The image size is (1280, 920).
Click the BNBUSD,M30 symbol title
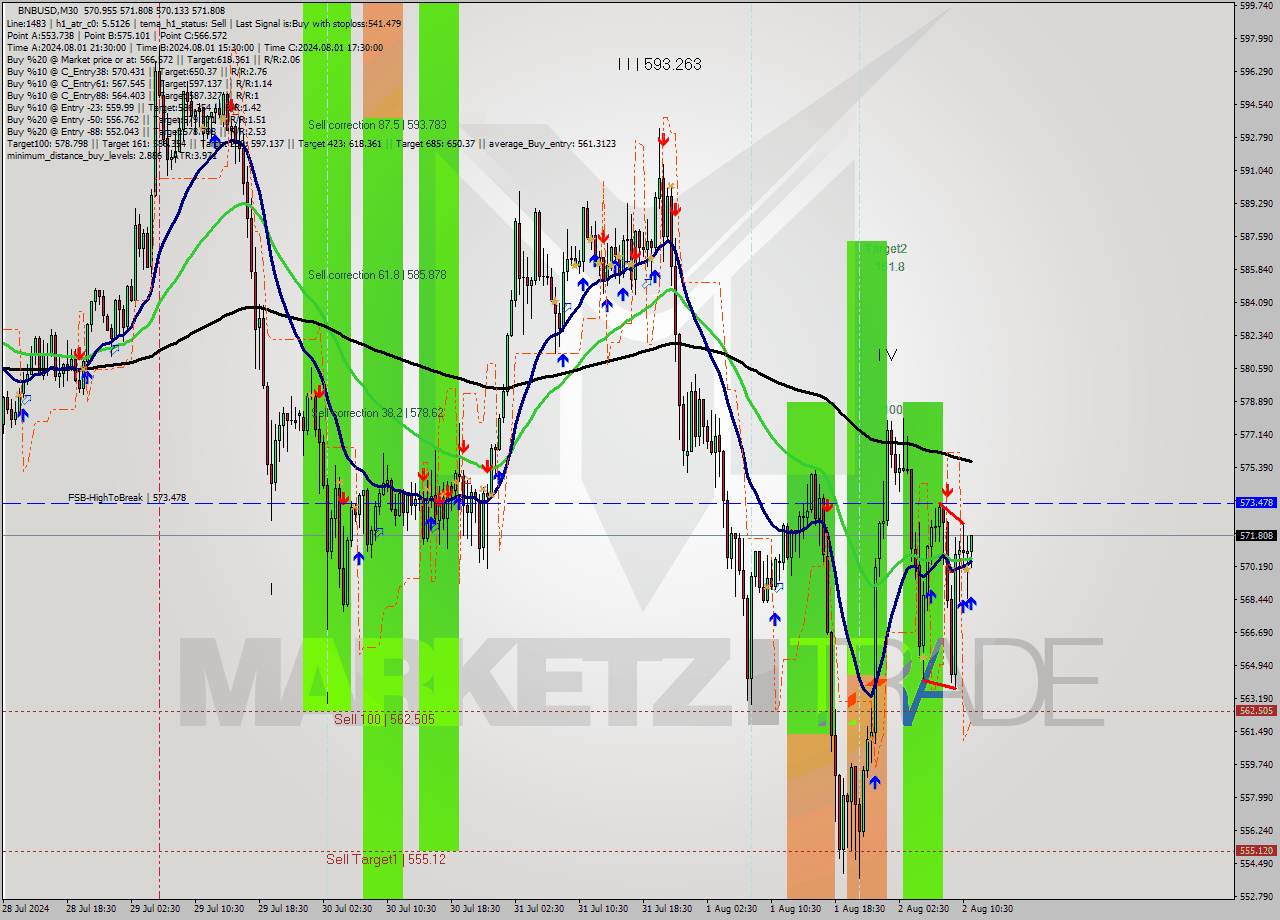[x=47, y=10]
